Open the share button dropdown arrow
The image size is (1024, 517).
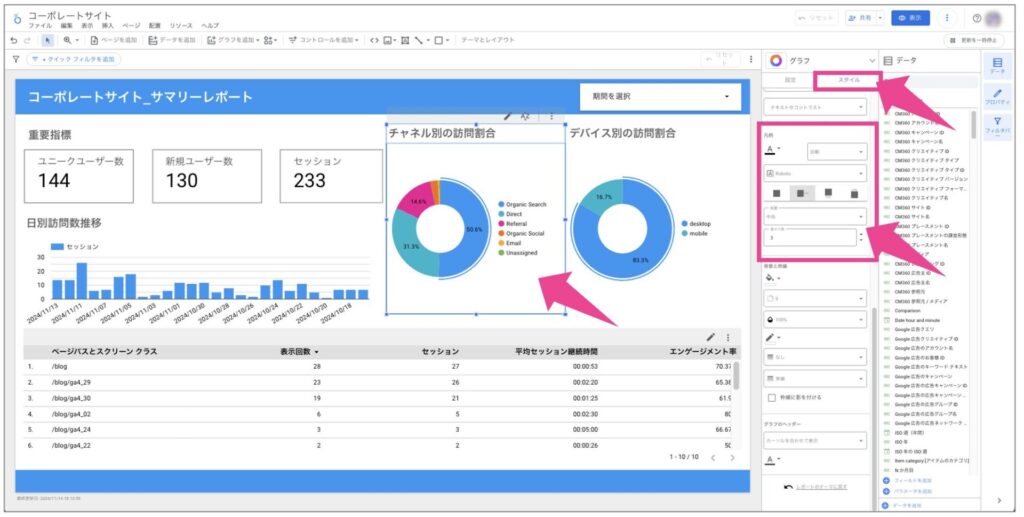tap(880, 18)
